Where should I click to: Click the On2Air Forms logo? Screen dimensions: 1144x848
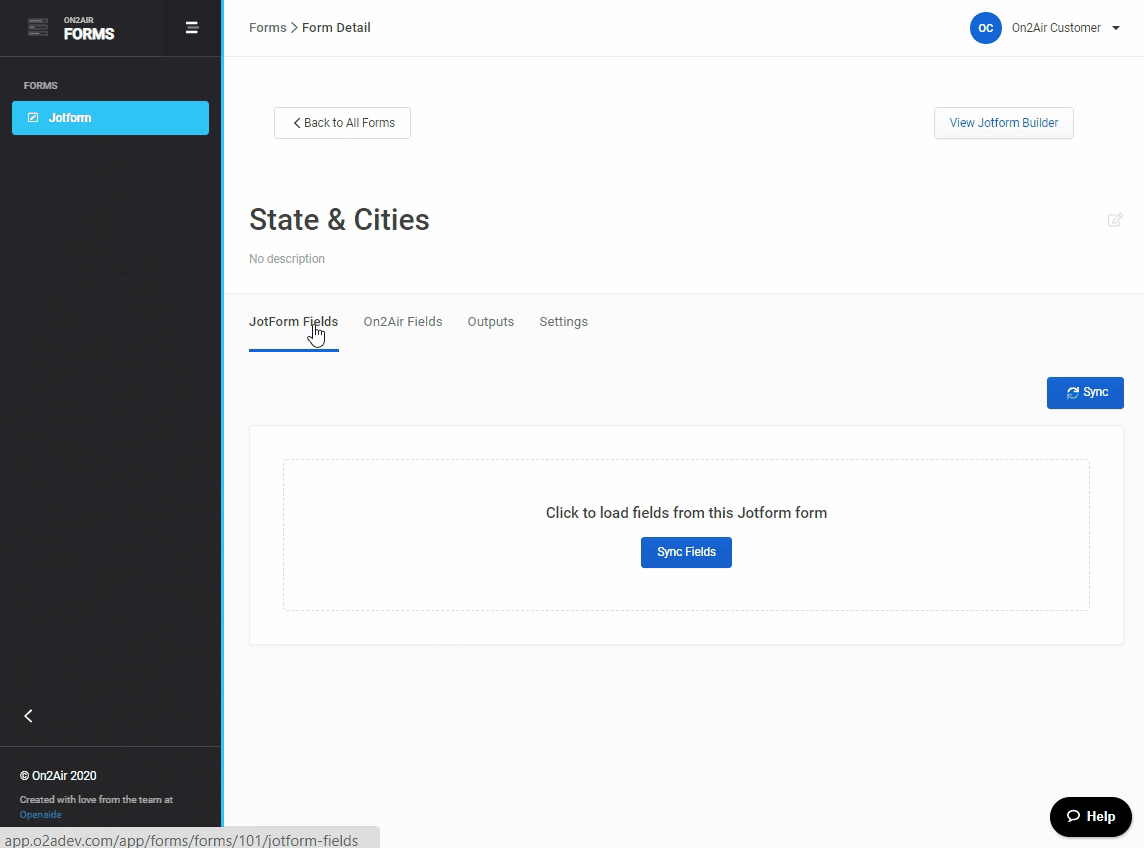click(72, 28)
